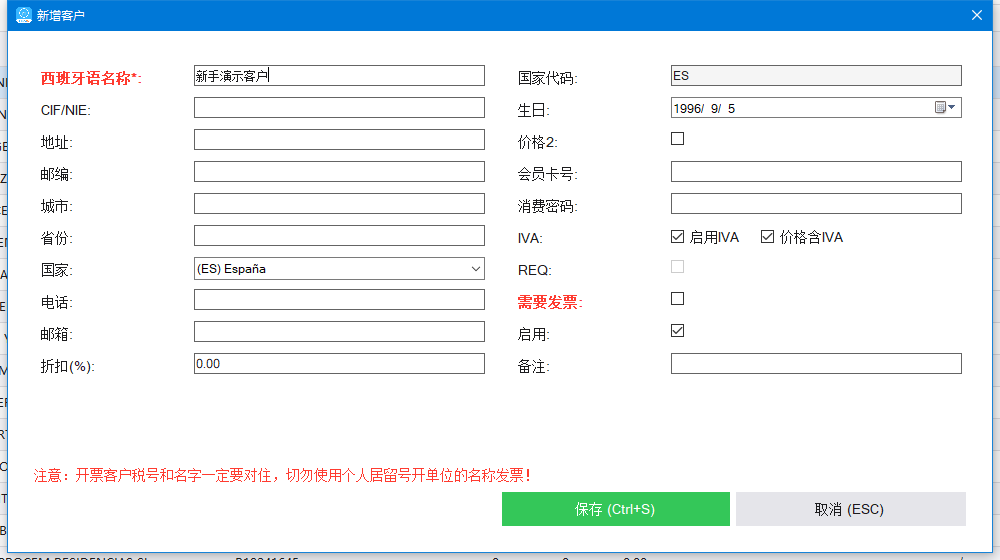The width and height of the screenshot is (1000, 560).
Task: Uncheck the 启用 checkbox
Action: pyautogui.click(x=677, y=330)
